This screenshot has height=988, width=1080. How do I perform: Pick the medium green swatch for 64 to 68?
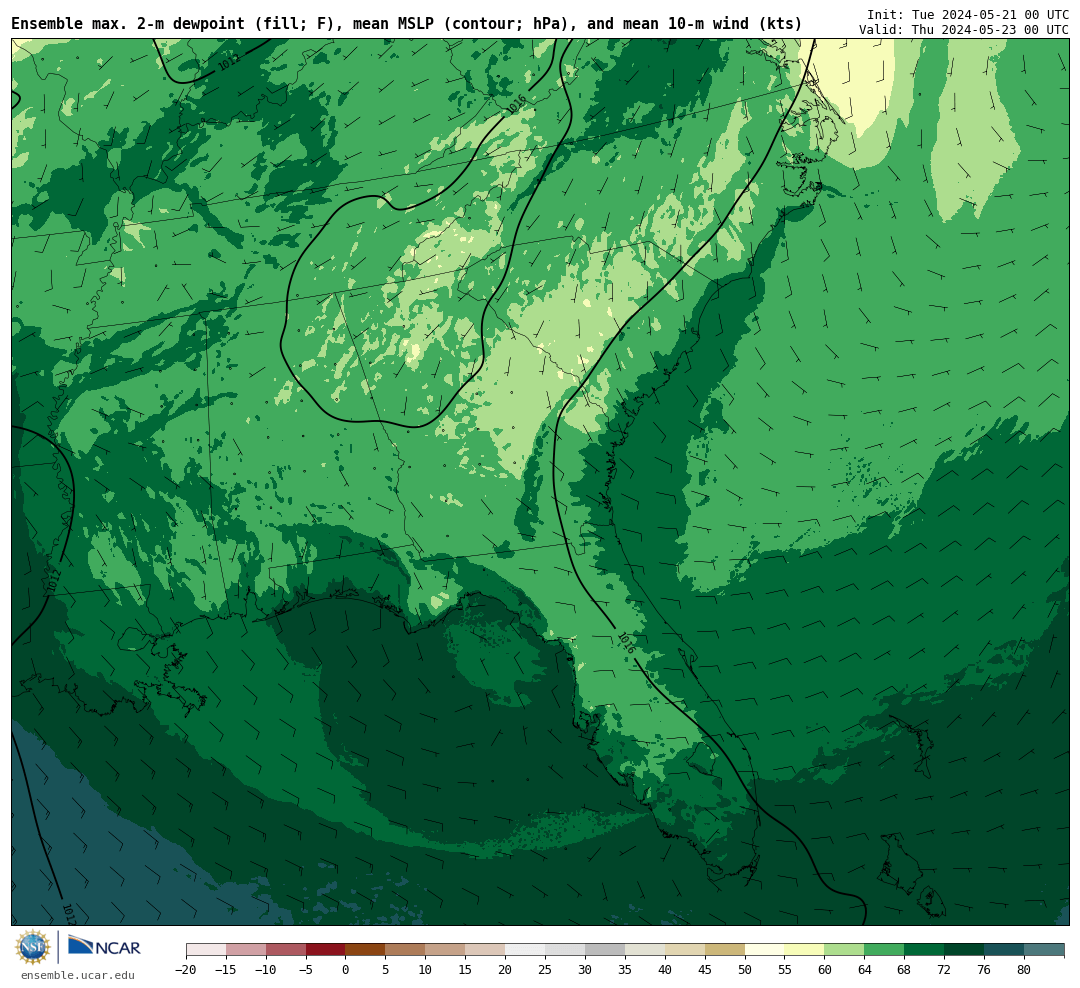[x=885, y=950]
